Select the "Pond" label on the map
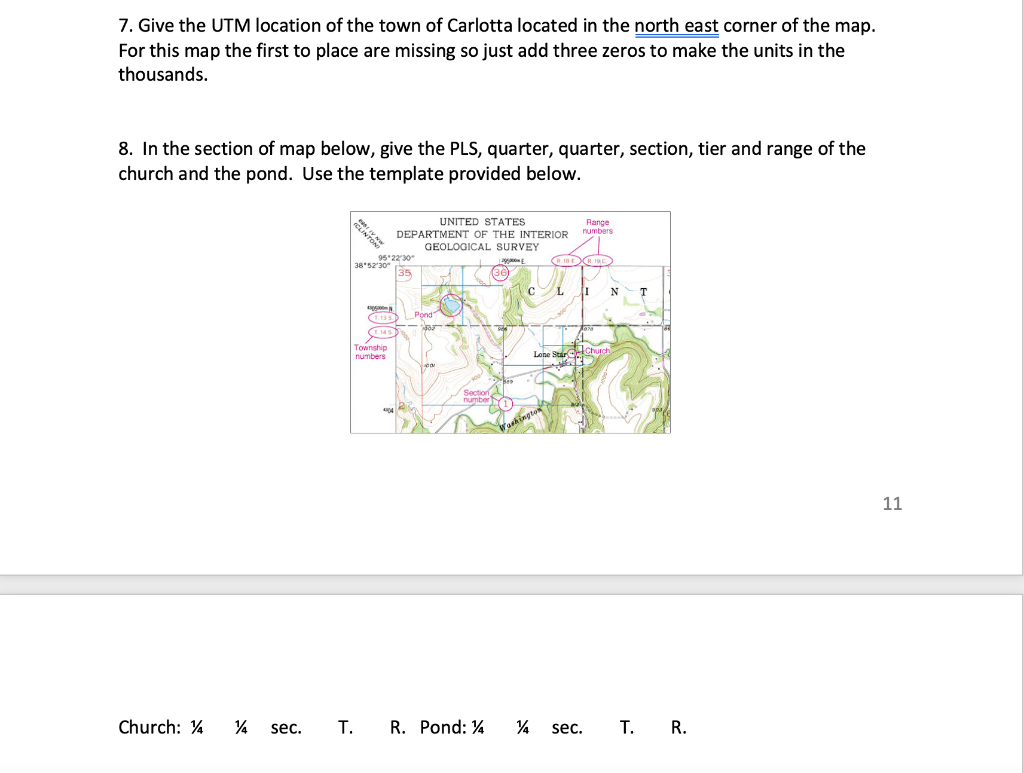Image resolution: width=1024 pixels, height=773 pixels. click(x=423, y=314)
